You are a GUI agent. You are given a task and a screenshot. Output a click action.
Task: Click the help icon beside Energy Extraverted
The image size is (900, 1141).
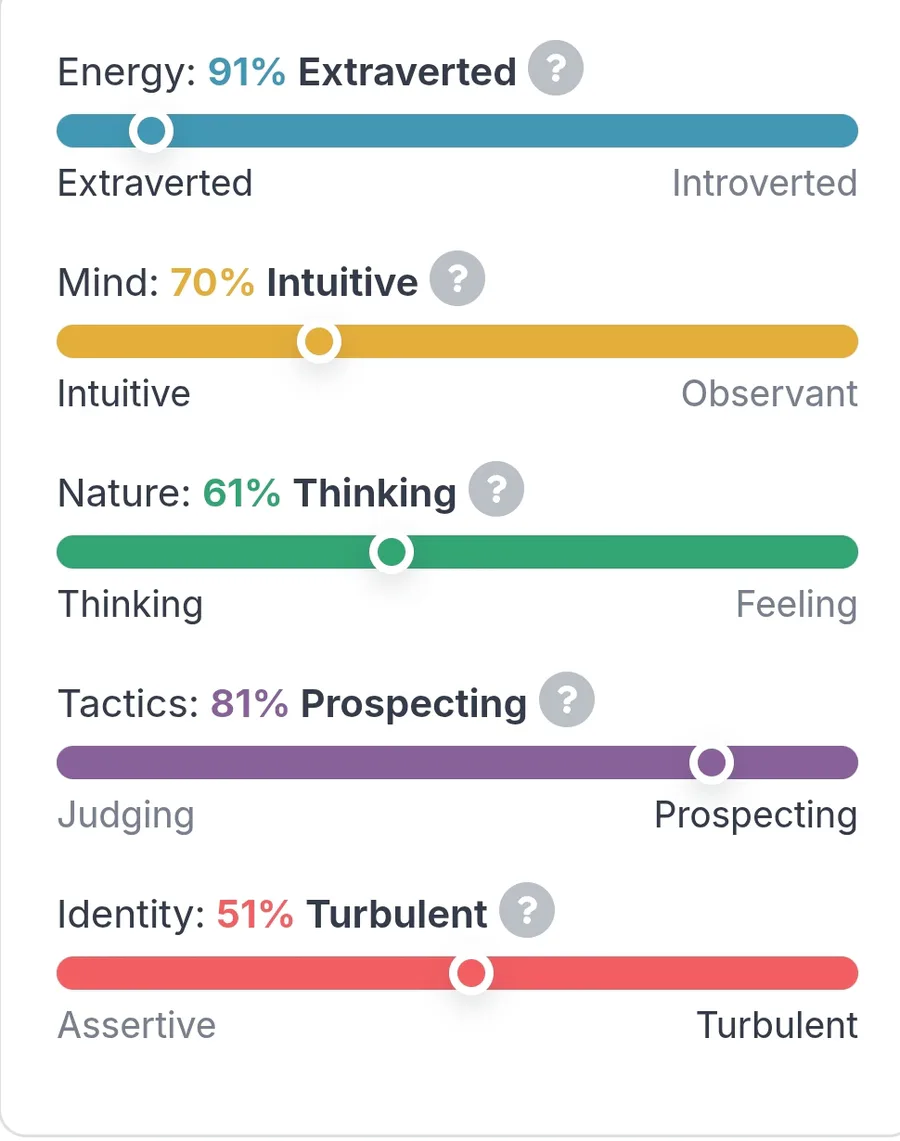(x=555, y=68)
